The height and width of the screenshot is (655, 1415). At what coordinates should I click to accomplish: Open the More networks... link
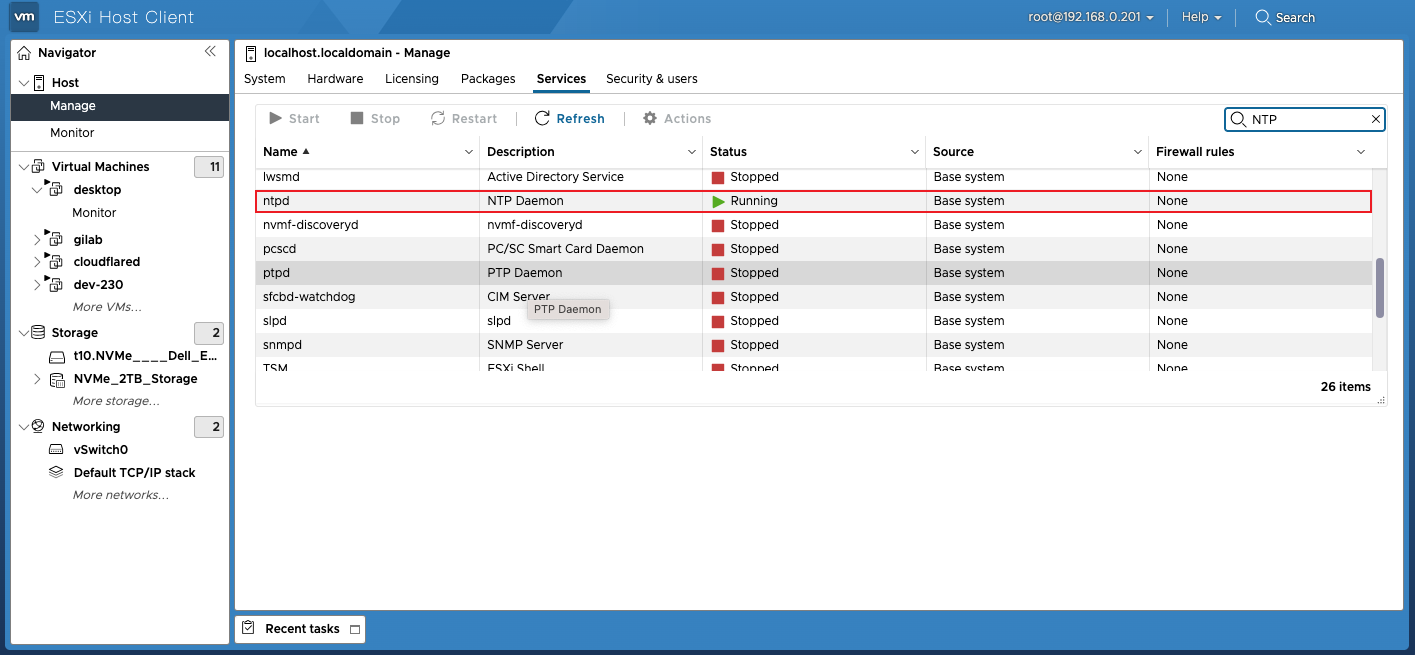121,495
